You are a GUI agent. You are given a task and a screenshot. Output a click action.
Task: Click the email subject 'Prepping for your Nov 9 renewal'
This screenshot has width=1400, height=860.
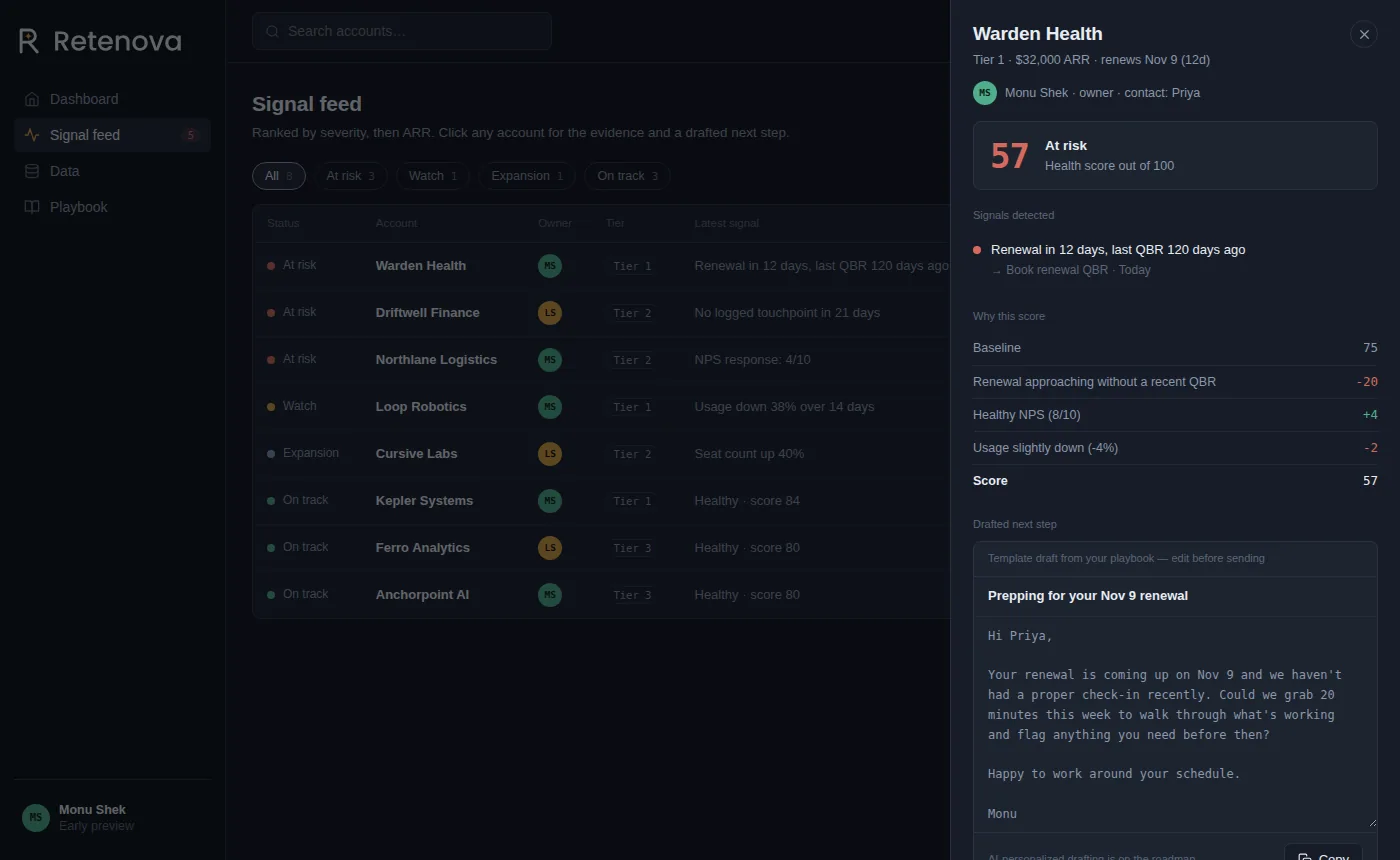(x=1088, y=596)
